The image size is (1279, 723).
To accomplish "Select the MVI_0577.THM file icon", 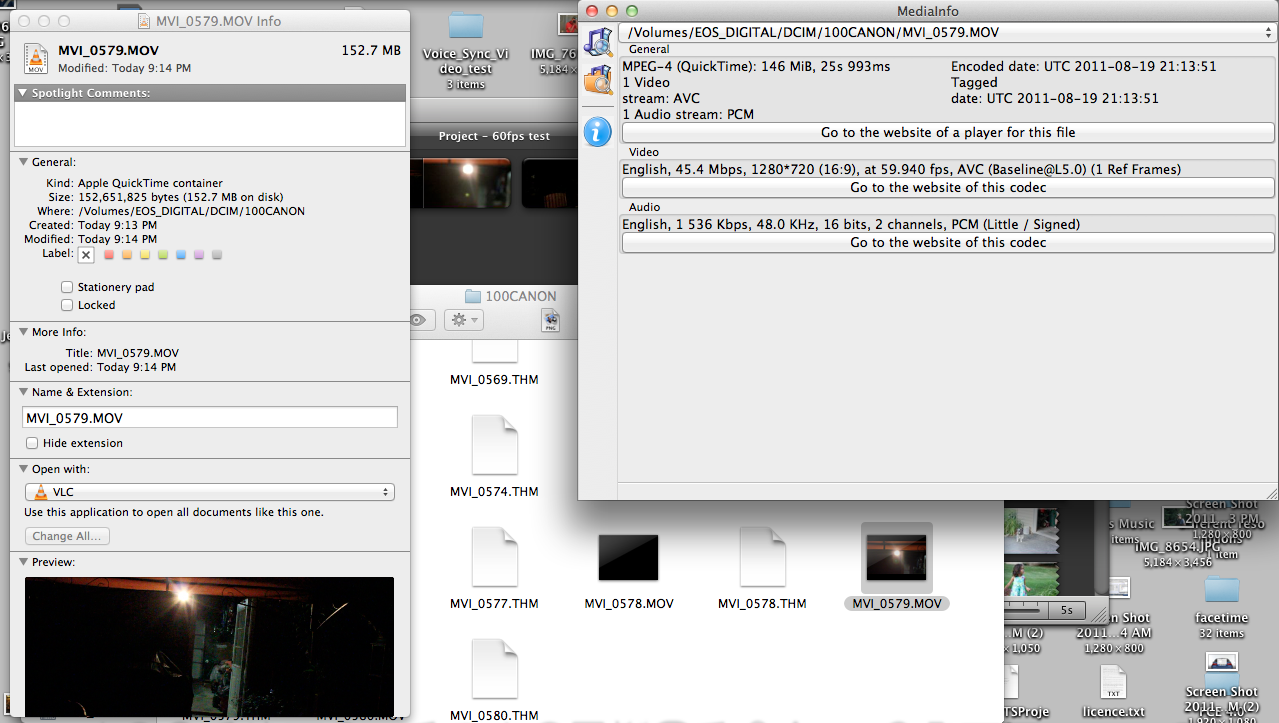I will [x=495, y=558].
